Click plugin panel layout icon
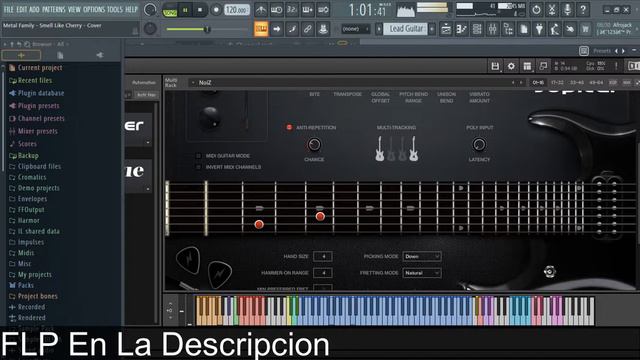Screen dimensions: 640x360 click(527, 66)
